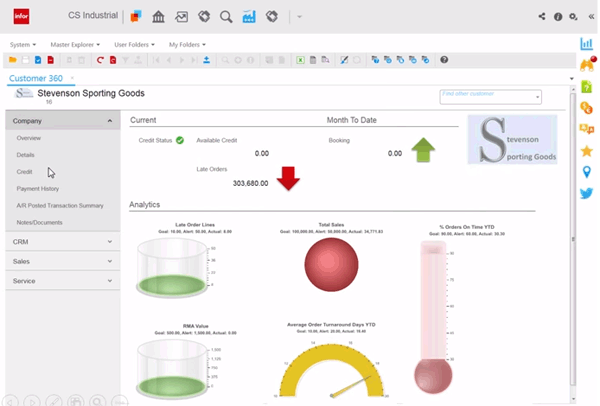Screen dimensions: 600x406
Task: Open the chart trend icon in header
Action: coord(181,16)
